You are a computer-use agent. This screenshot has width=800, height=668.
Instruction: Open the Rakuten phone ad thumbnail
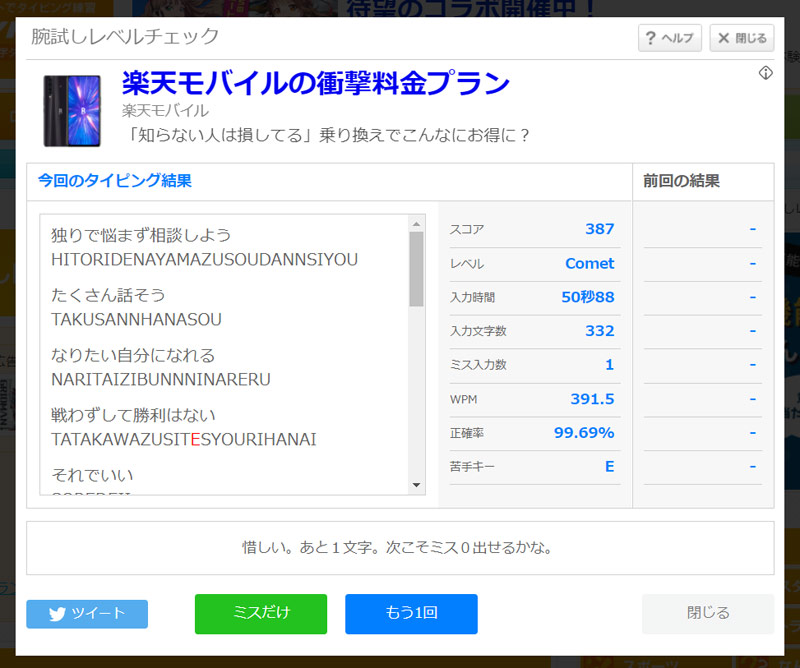pos(72,111)
